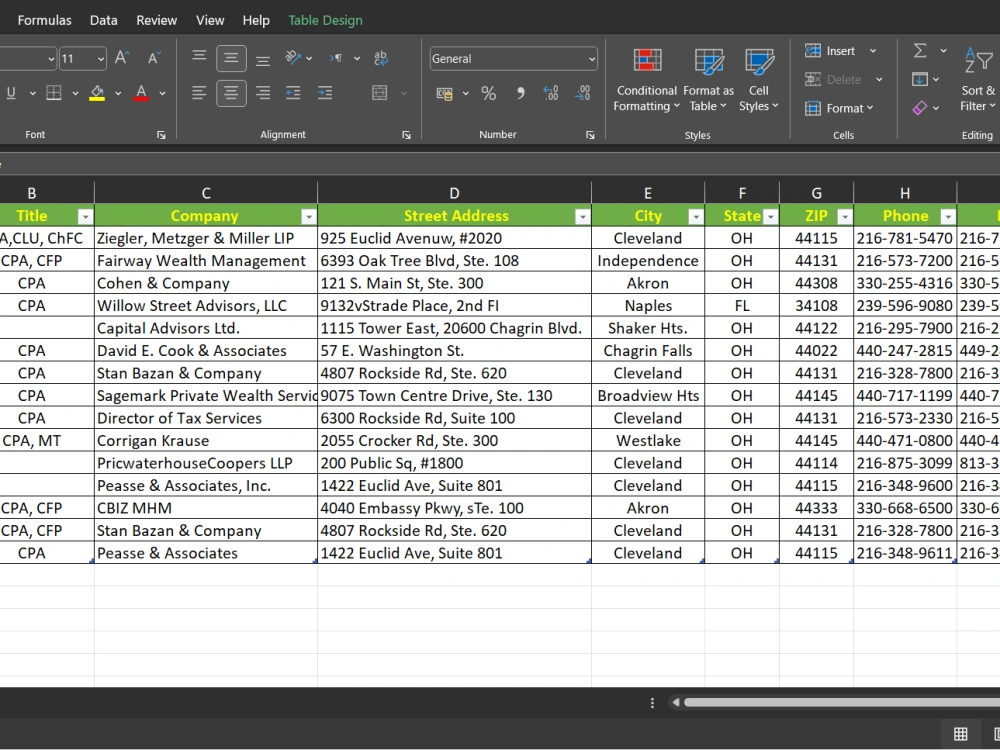Click Increase Font Size icon
1000x750 pixels.
coord(122,58)
